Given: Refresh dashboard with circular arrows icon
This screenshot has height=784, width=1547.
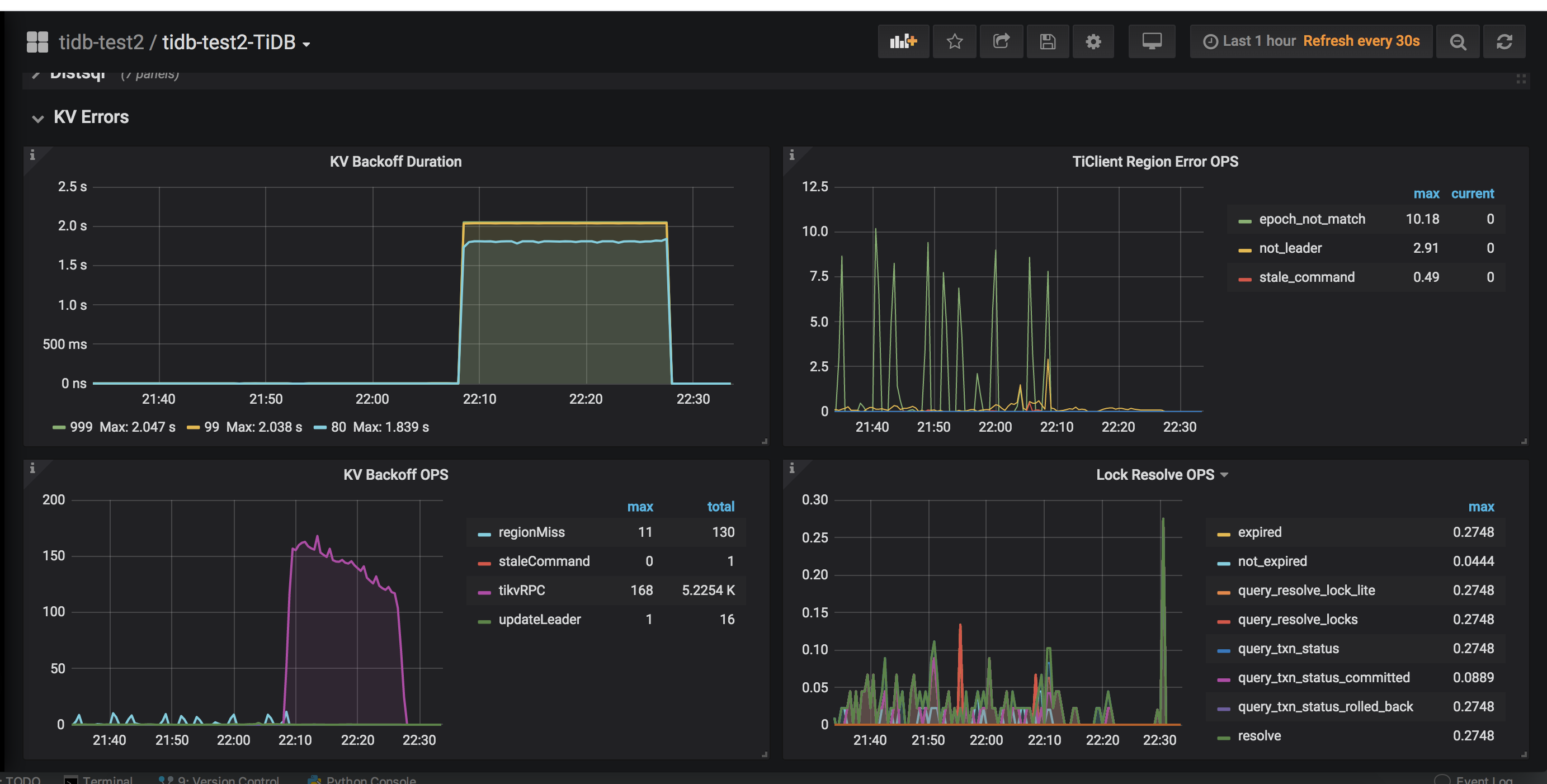Looking at the screenshot, I should [x=1504, y=41].
